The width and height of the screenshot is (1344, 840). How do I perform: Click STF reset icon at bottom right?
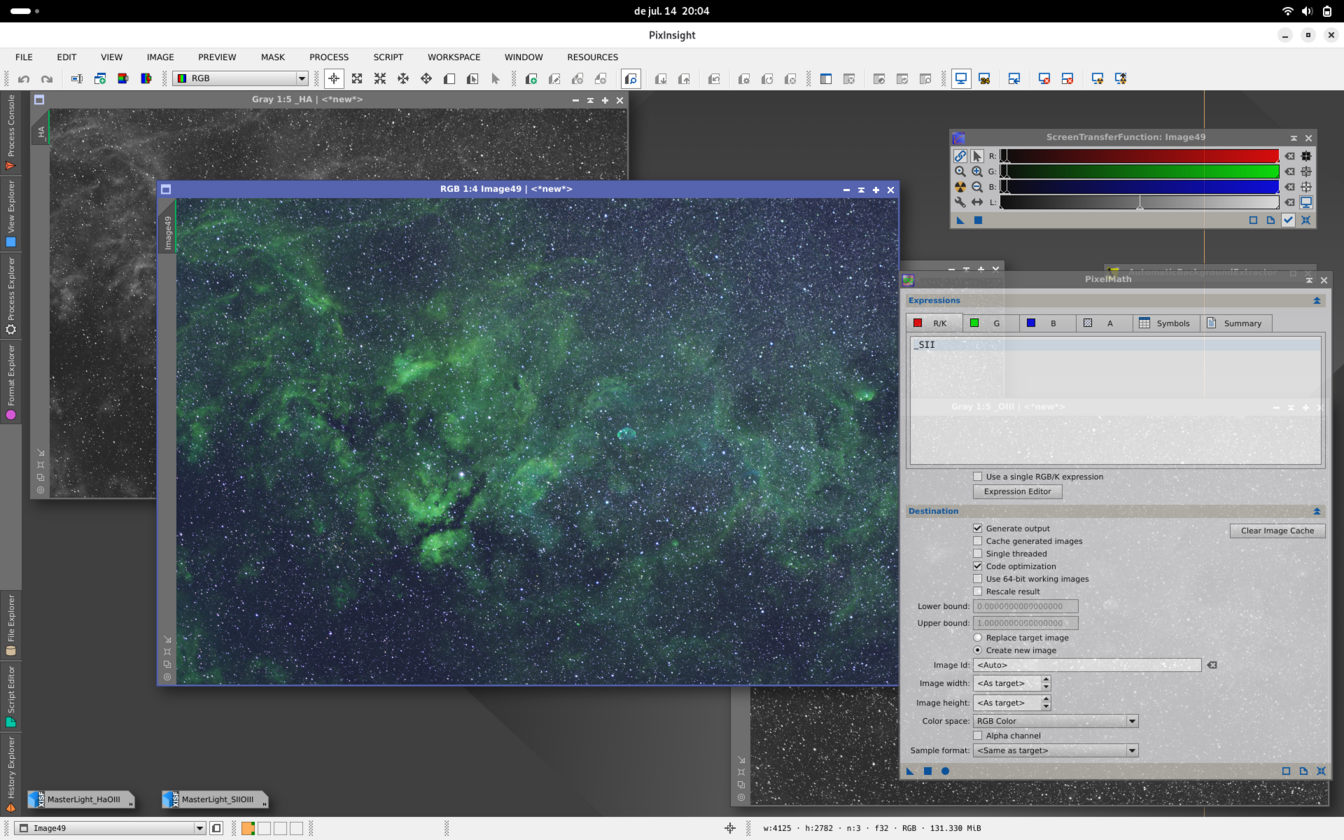click(1306, 220)
